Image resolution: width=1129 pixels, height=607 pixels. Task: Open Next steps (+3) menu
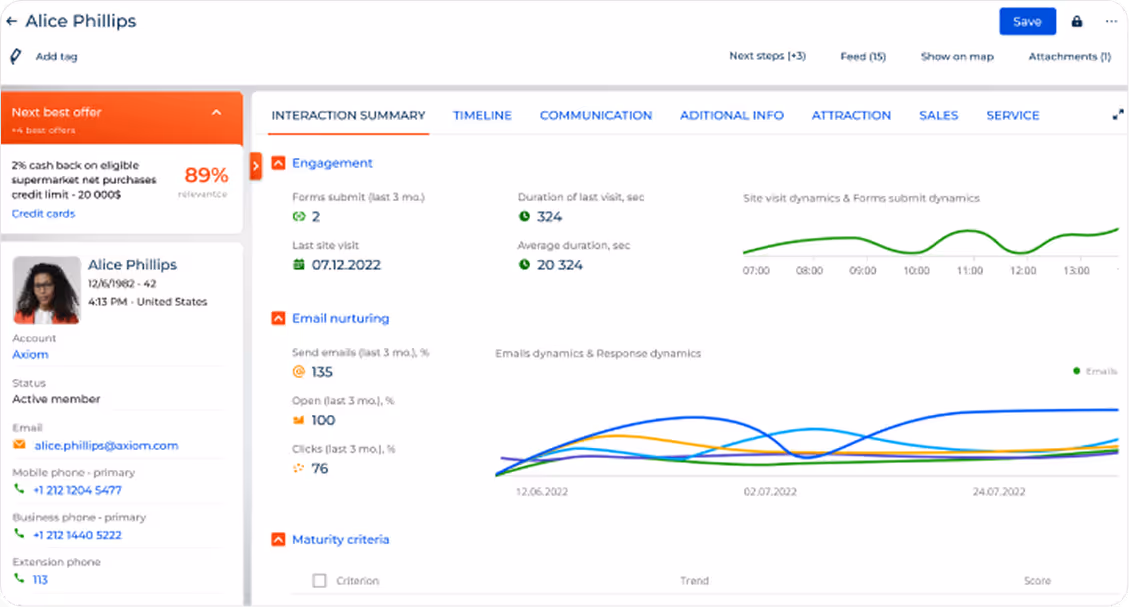[767, 56]
